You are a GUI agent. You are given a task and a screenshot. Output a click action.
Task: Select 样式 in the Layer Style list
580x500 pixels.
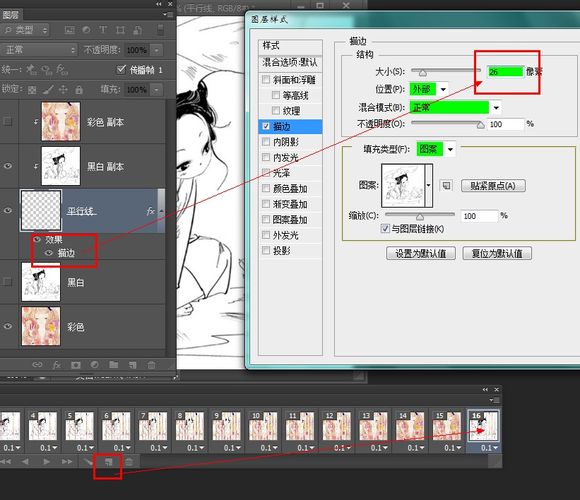click(290, 46)
